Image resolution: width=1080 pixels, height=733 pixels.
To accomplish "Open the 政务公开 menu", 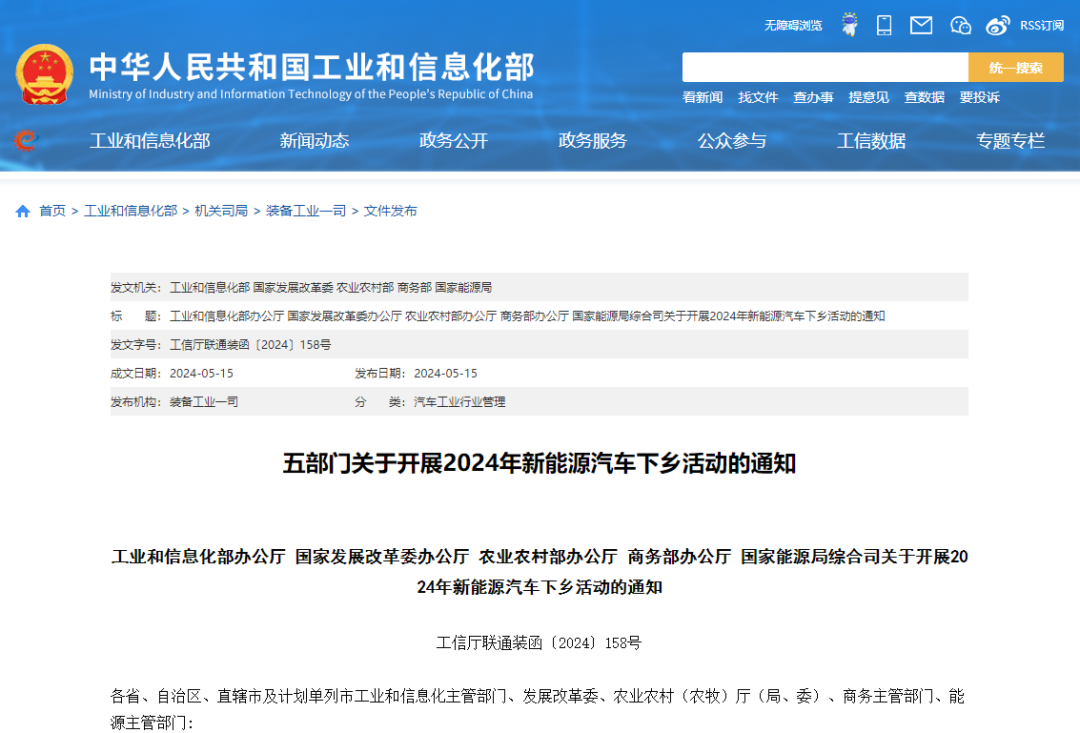I will click(x=453, y=141).
